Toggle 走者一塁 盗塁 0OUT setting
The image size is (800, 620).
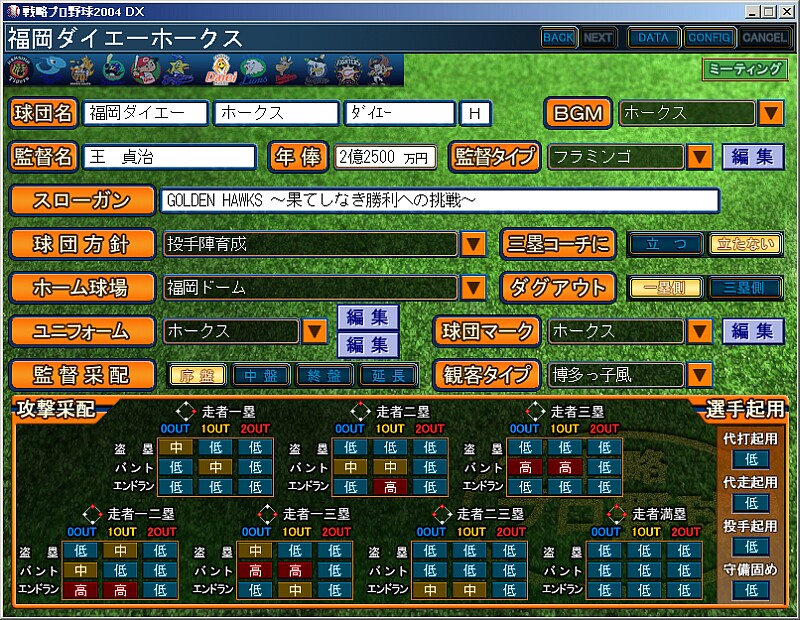point(176,448)
